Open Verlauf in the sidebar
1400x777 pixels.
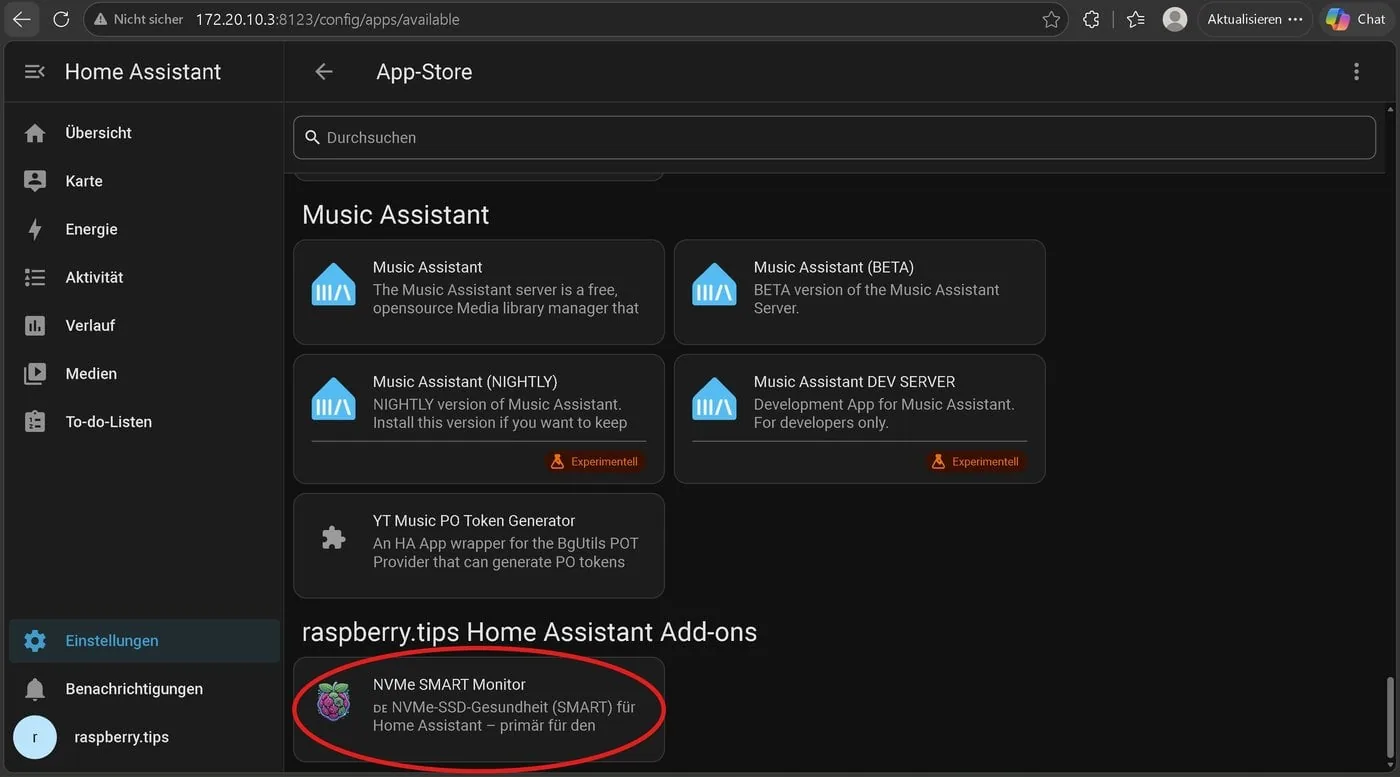[144, 325]
